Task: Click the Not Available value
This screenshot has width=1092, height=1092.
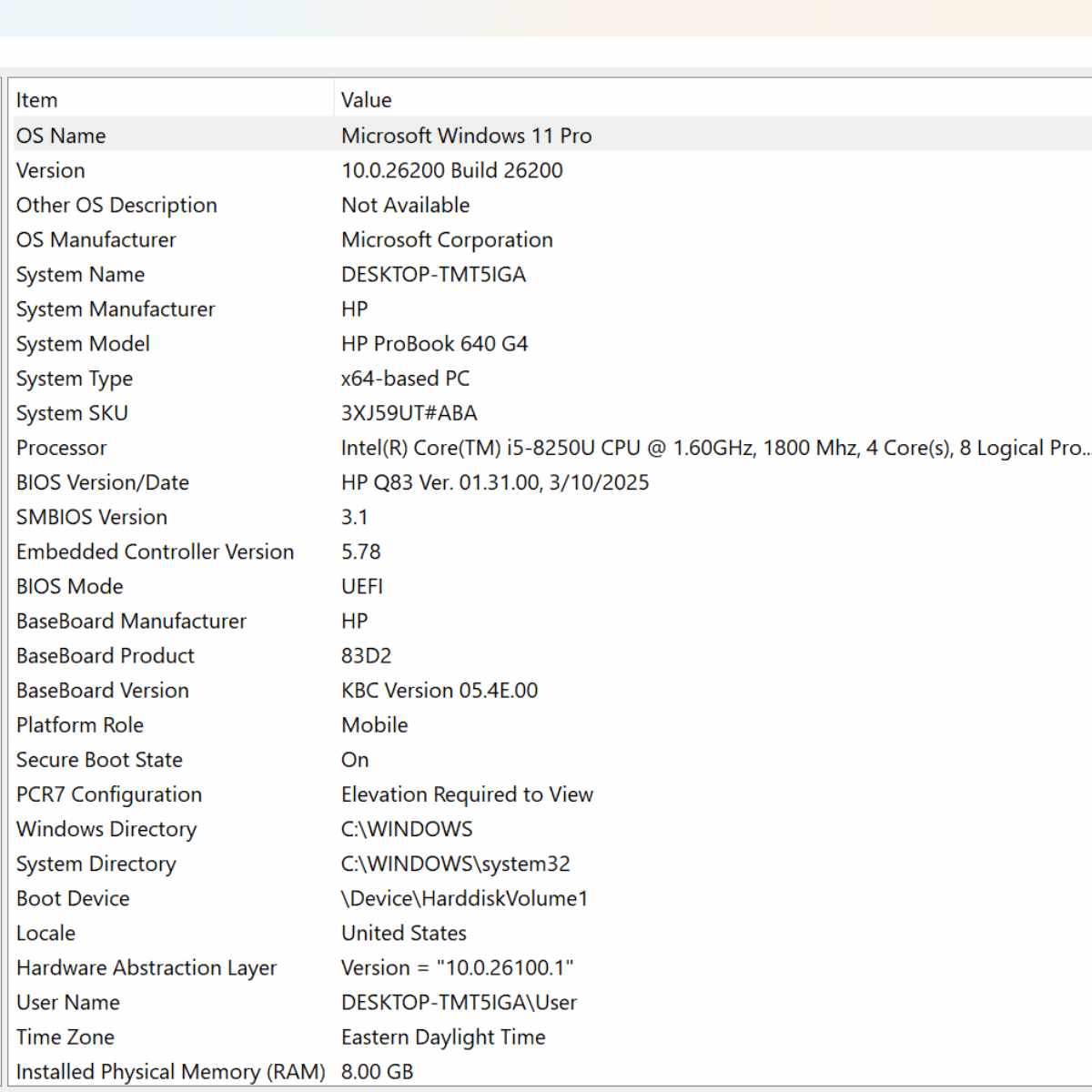Action: 406,205
